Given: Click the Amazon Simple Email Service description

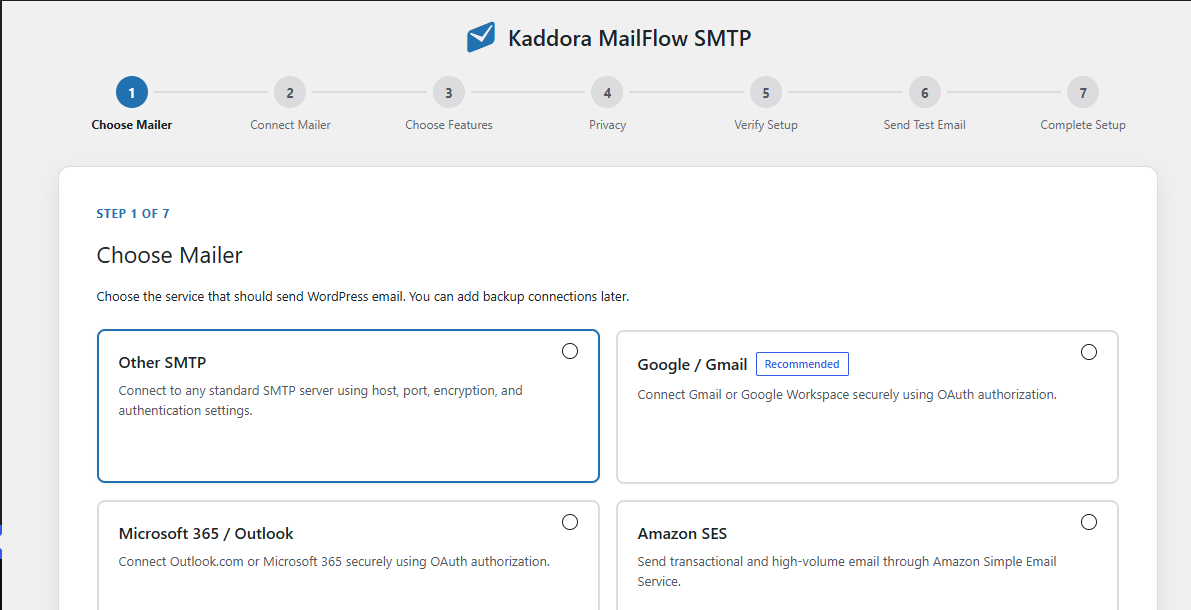Looking at the screenshot, I should [x=847, y=571].
